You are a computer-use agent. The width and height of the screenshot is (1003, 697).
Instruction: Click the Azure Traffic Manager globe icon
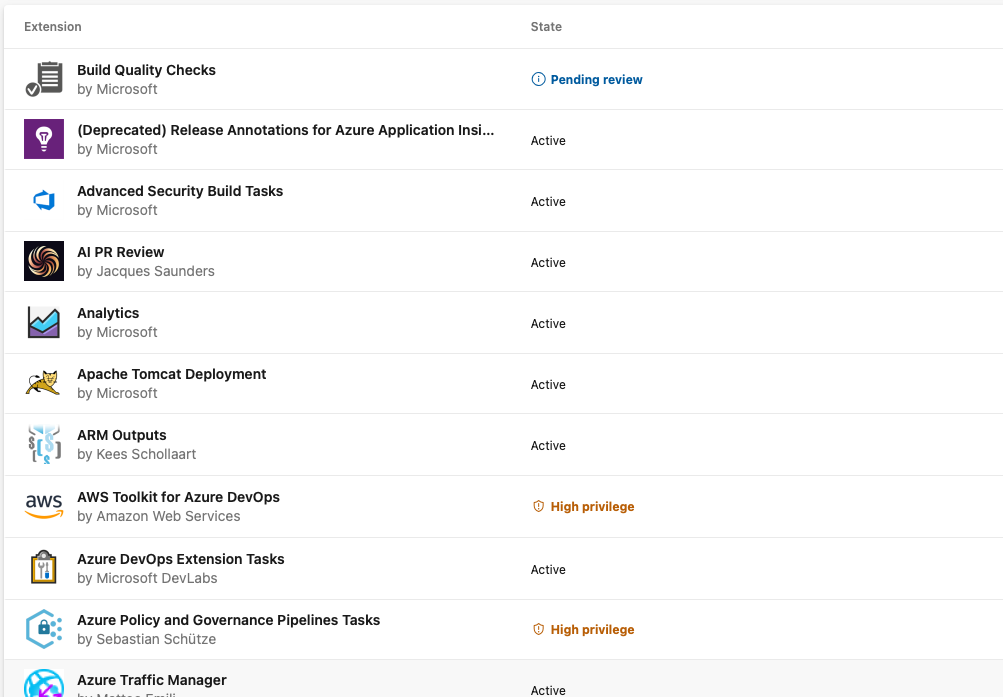tap(43, 683)
